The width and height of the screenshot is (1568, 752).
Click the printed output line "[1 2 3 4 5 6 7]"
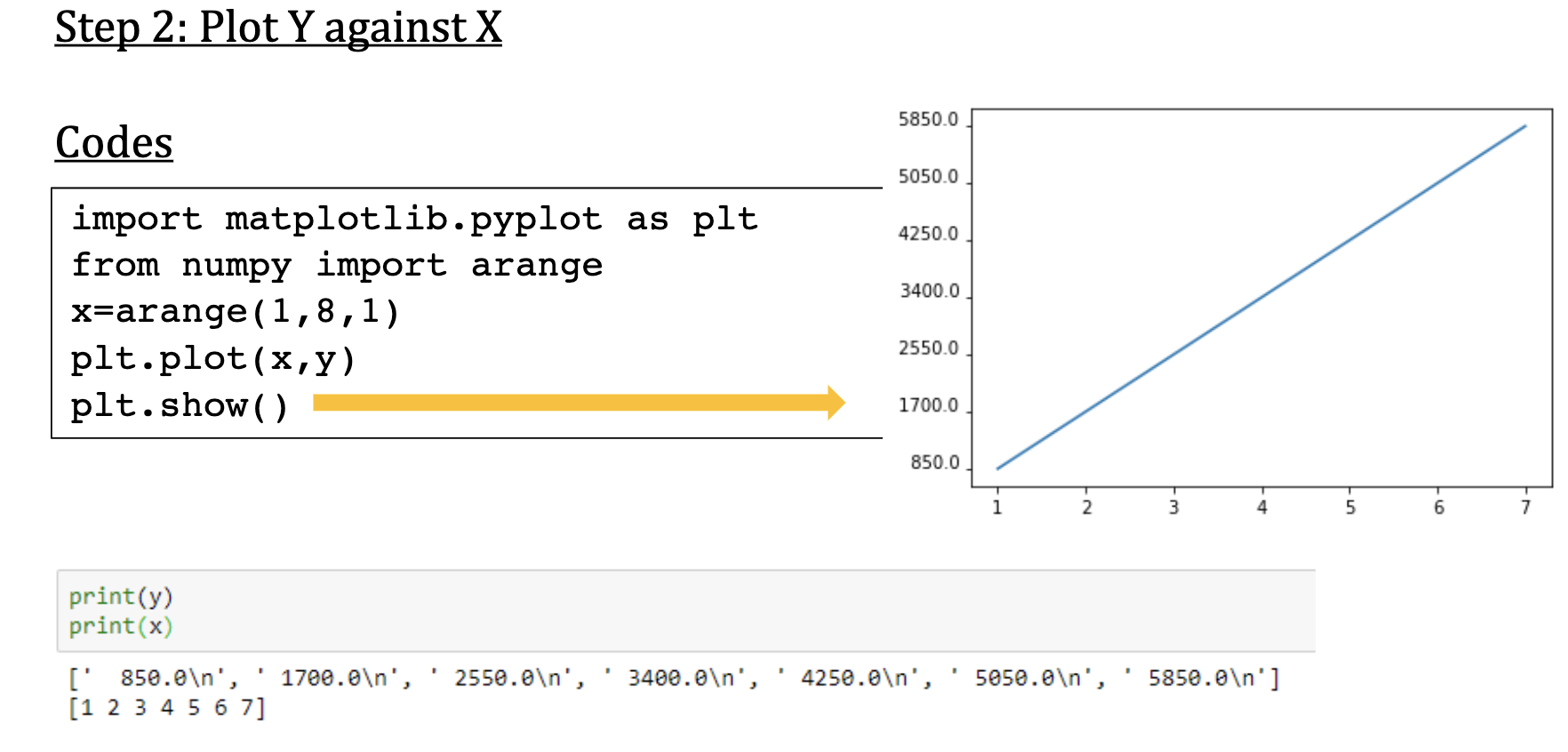(x=167, y=708)
